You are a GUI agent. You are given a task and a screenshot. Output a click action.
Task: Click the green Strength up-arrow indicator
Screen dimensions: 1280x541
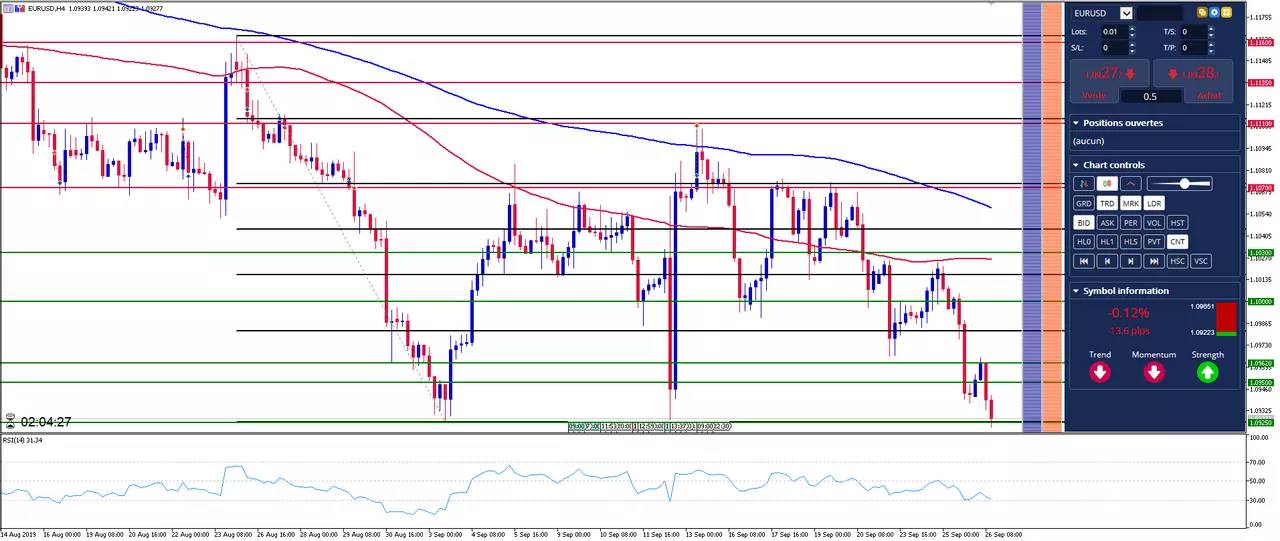(1207, 373)
